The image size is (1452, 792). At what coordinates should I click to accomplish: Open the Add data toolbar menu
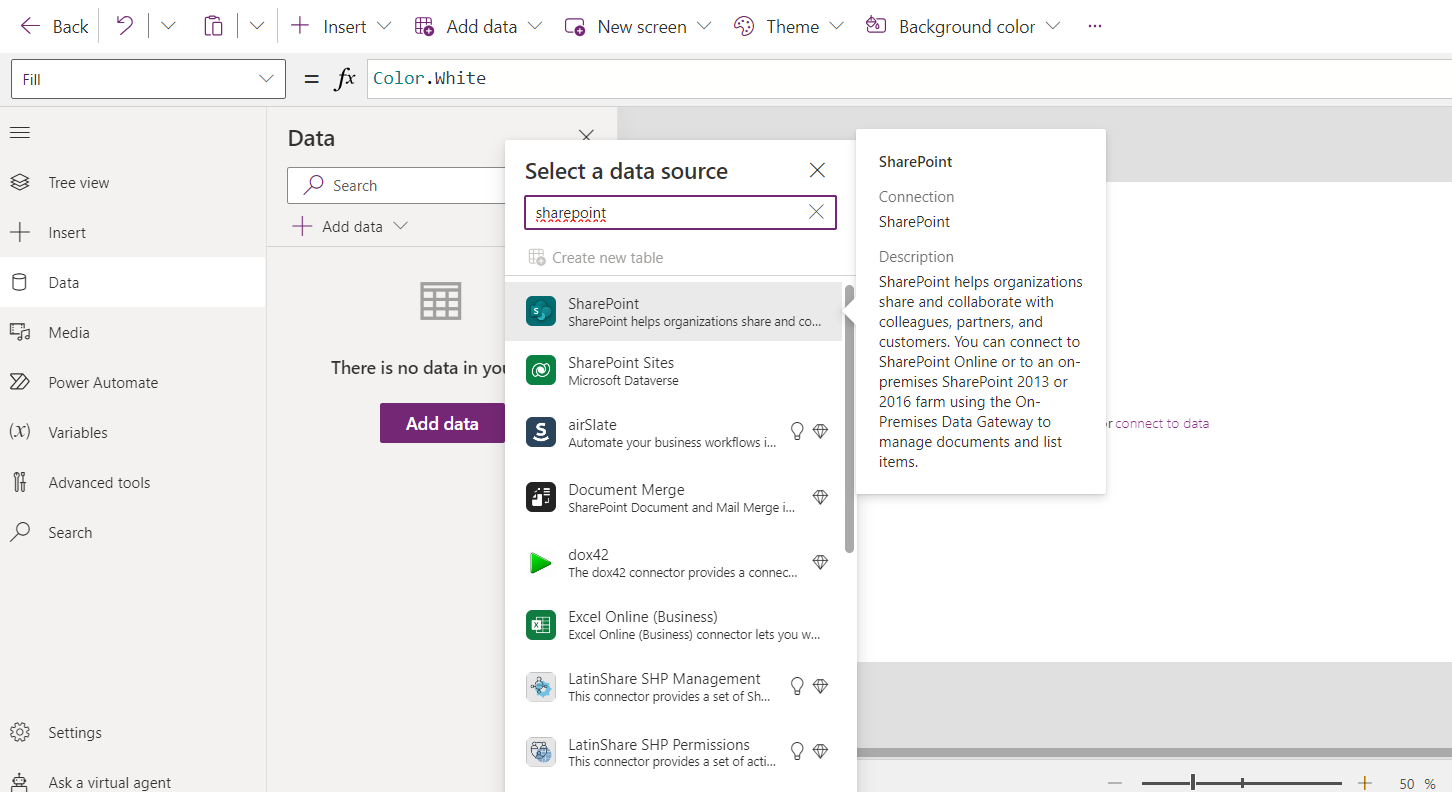tap(478, 26)
